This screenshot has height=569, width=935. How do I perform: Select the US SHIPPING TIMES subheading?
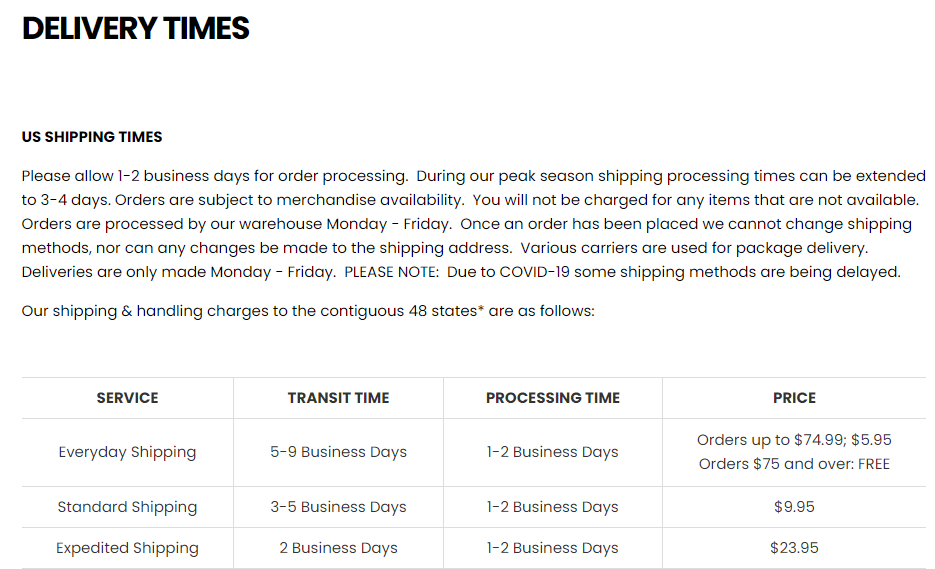(x=92, y=137)
